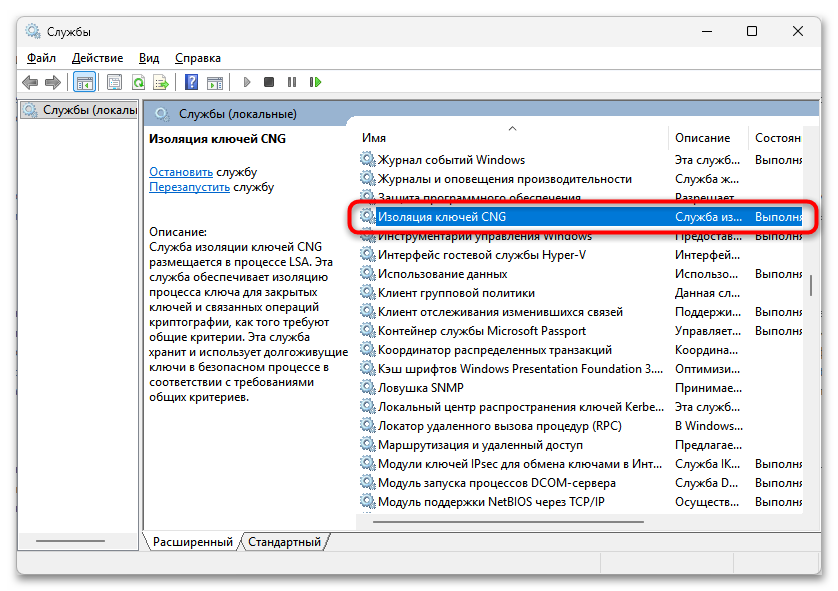Toggle the console tree pane icon

pyautogui.click(x=84, y=82)
